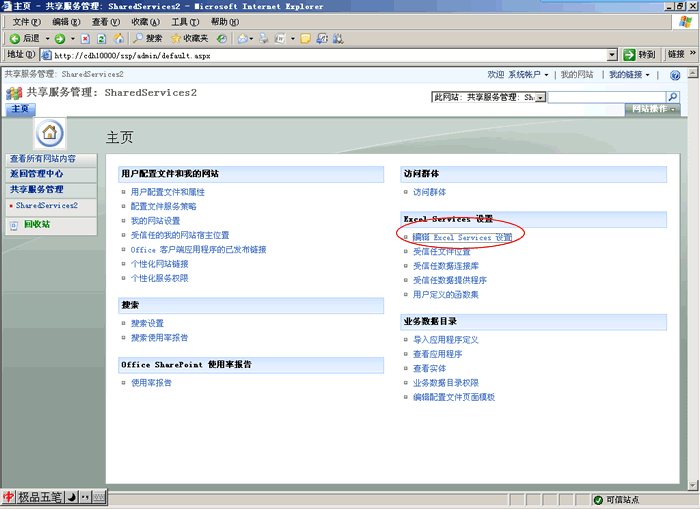Image resolution: width=700 pixels, height=509 pixels.
Task: Click the Research icon in the toolbar
Action: pos(338,39)
